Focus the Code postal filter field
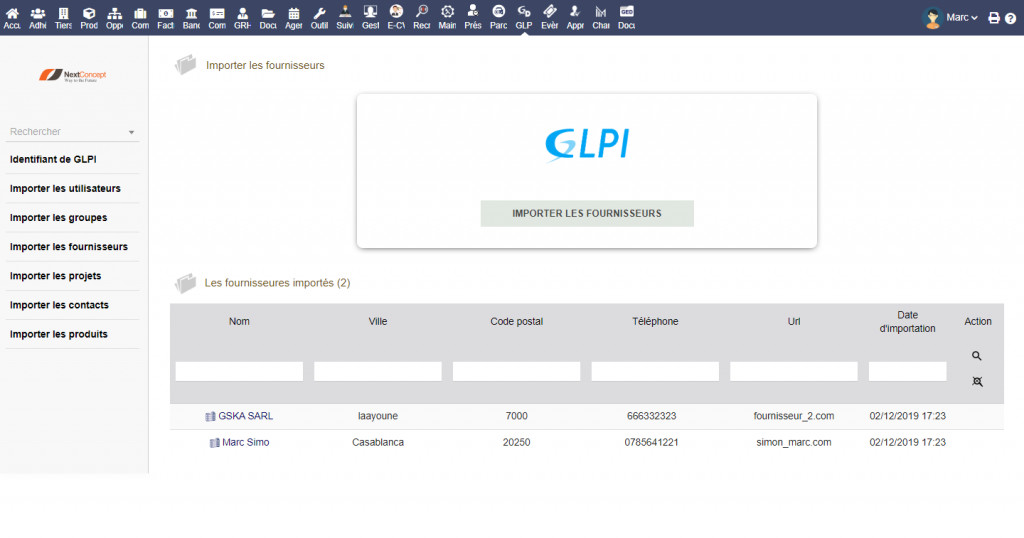Viewport: 1024px width, 538px height. point(517,372)
